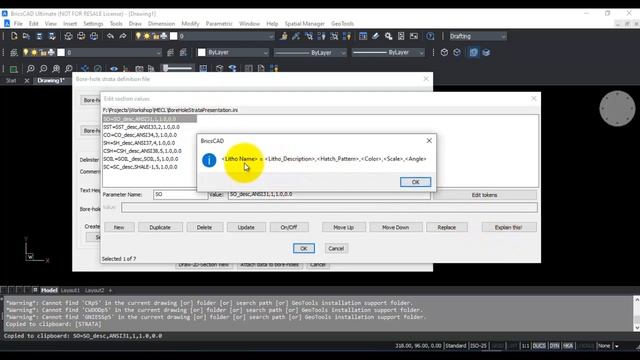Click the Print icon in toolbar
640x360 pixels.
81,36
